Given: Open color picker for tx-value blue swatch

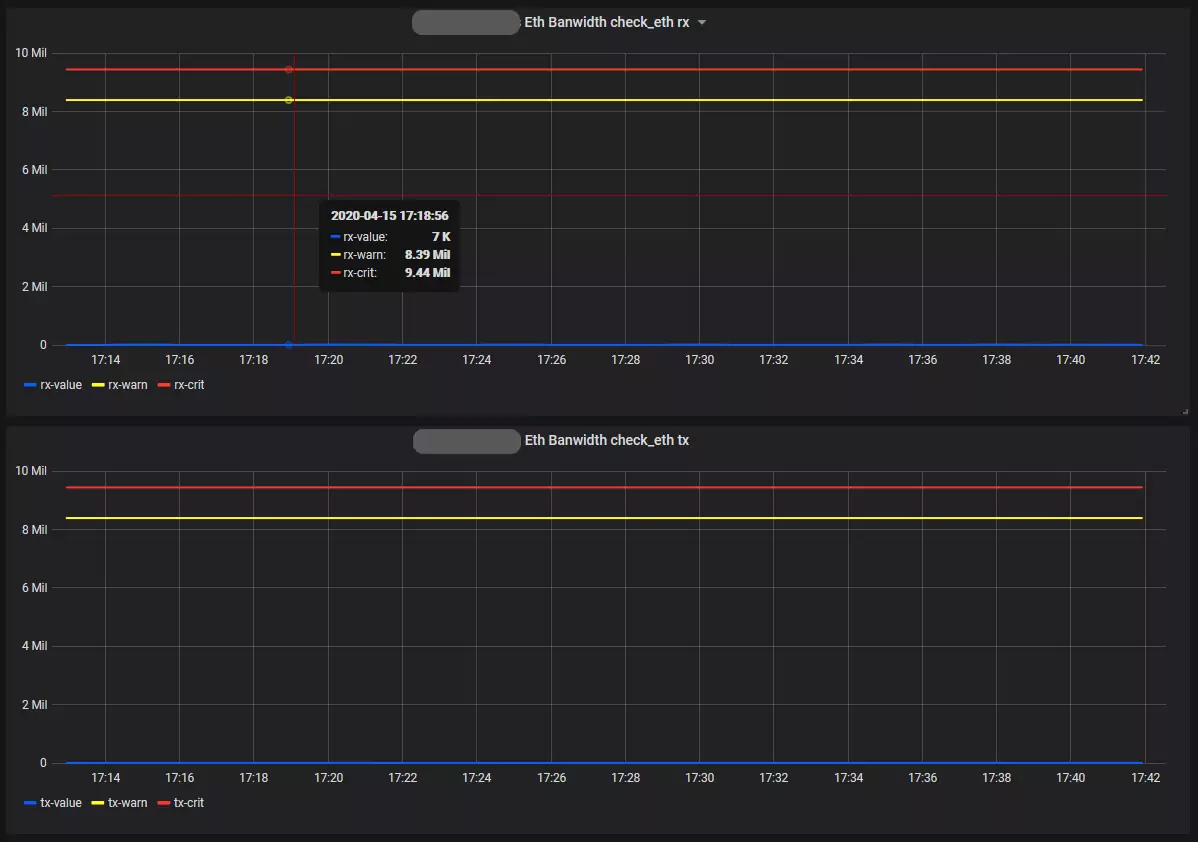Looking at the screenshot, I should click(30, 803).
